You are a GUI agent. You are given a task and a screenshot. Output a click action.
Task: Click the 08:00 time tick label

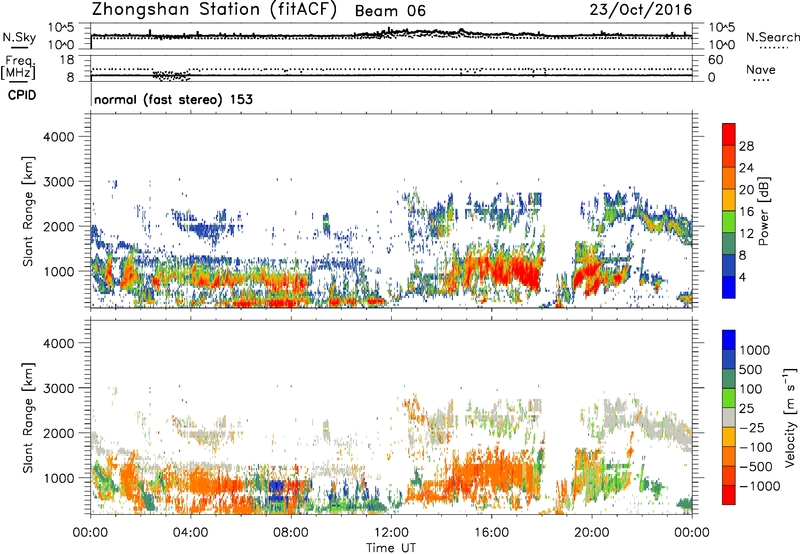click(291, 533)
